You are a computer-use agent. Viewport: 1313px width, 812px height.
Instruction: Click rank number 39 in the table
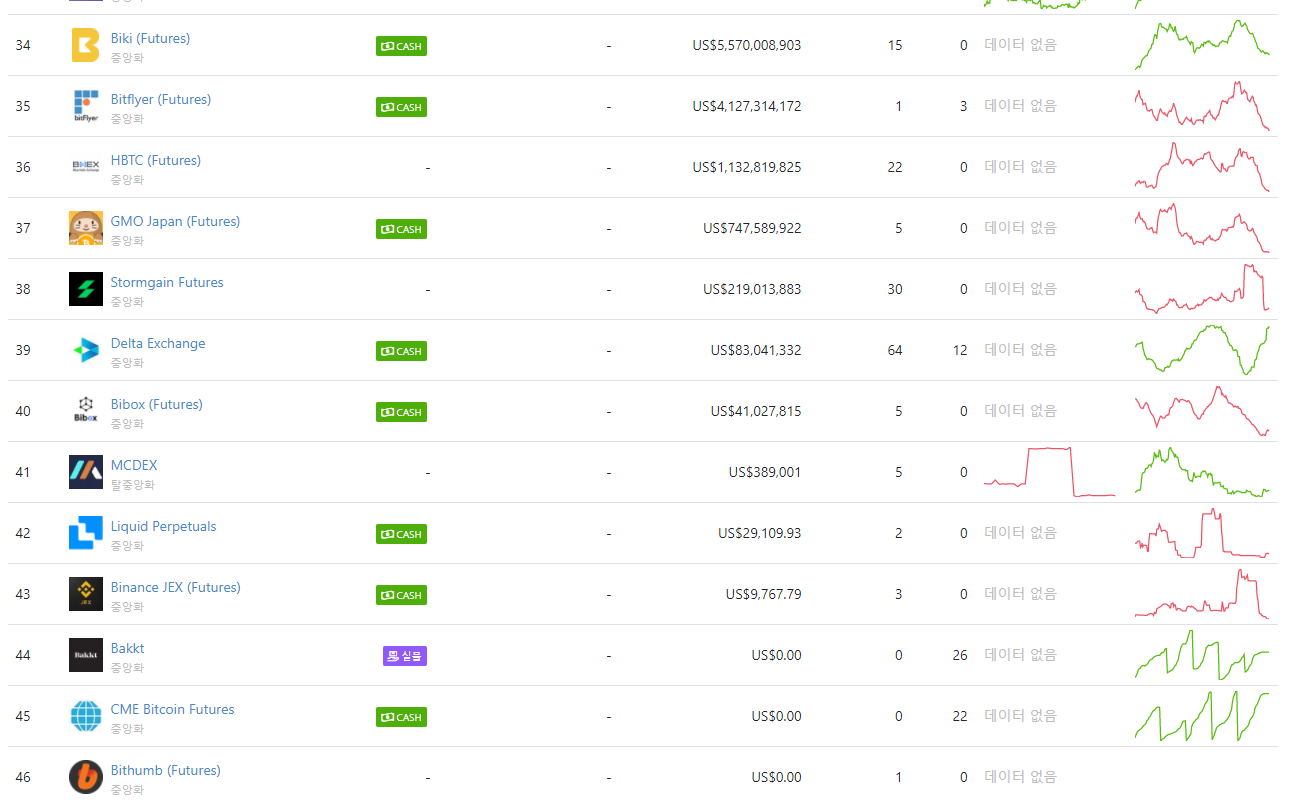click(x=23, y=350)
